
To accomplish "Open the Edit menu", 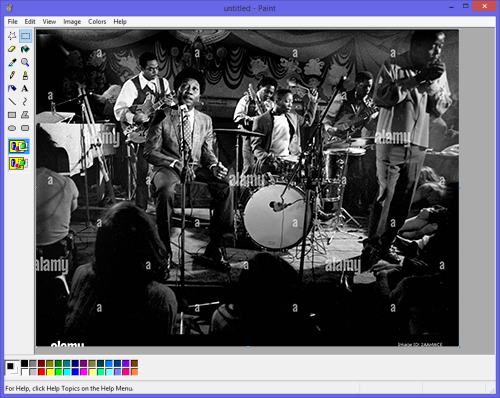I will click(x=30, y=22).
